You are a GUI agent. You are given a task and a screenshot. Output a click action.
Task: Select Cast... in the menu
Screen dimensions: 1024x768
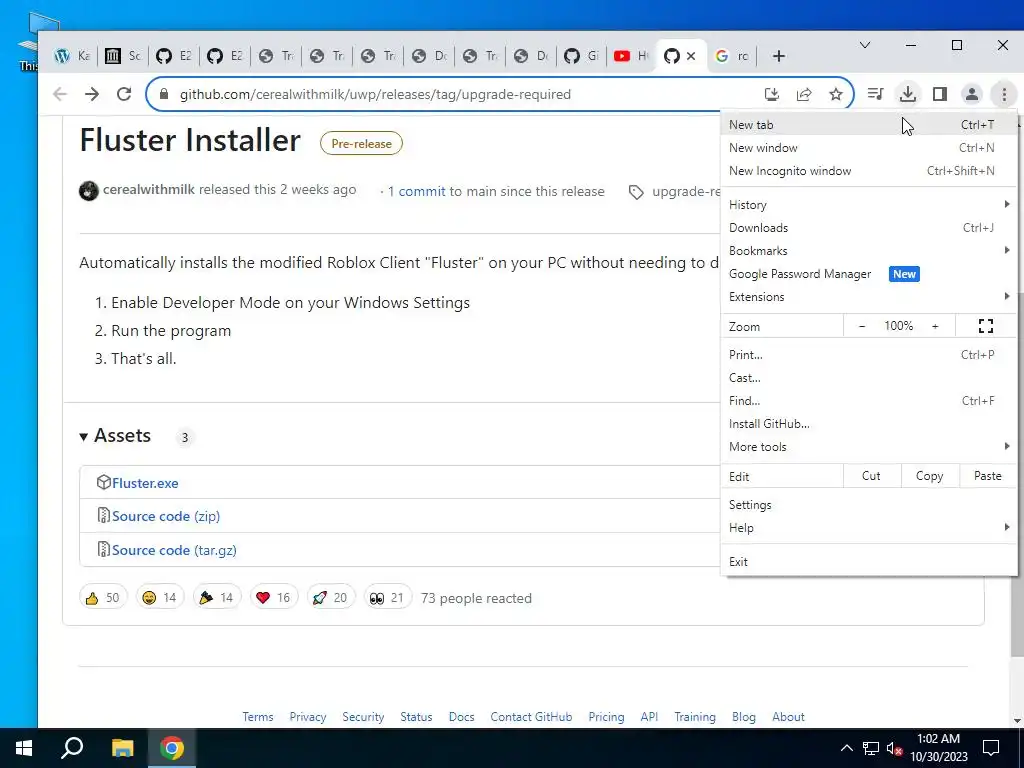869,377
